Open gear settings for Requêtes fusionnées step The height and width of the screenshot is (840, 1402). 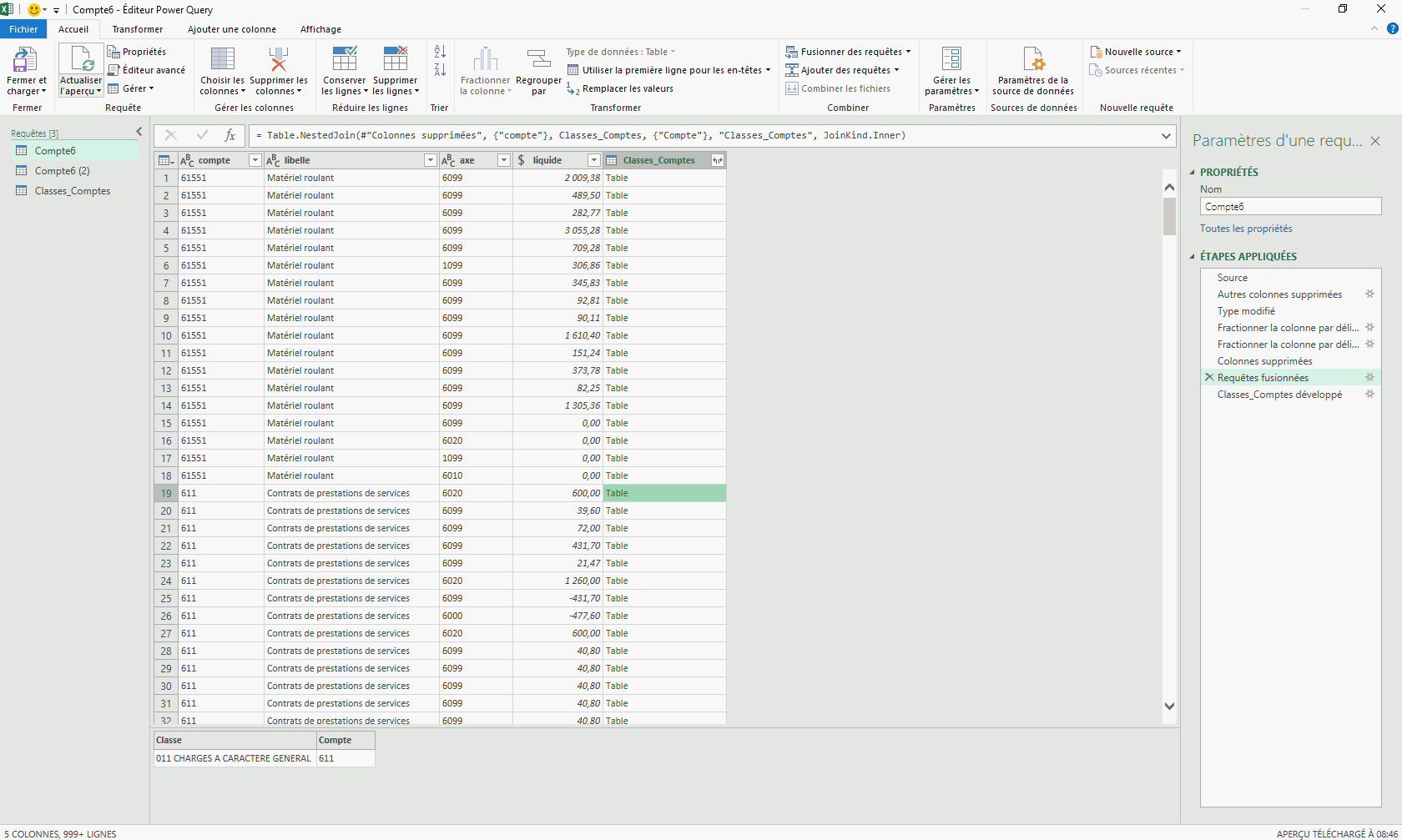click(x=1369, y=378)
